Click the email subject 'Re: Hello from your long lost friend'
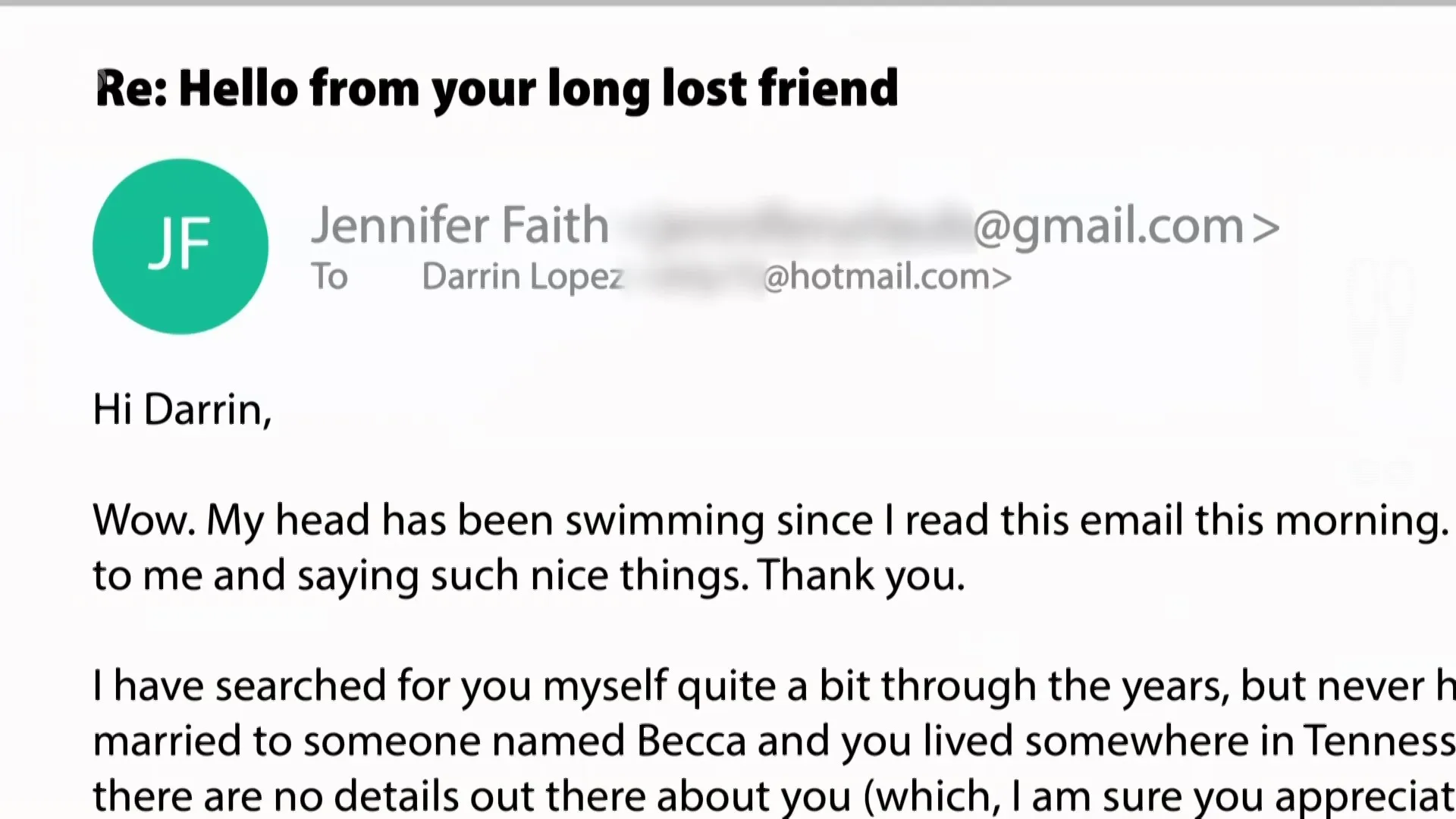Image resolution: width=1456 pixels, height=819 pixels. click(497, 89)
